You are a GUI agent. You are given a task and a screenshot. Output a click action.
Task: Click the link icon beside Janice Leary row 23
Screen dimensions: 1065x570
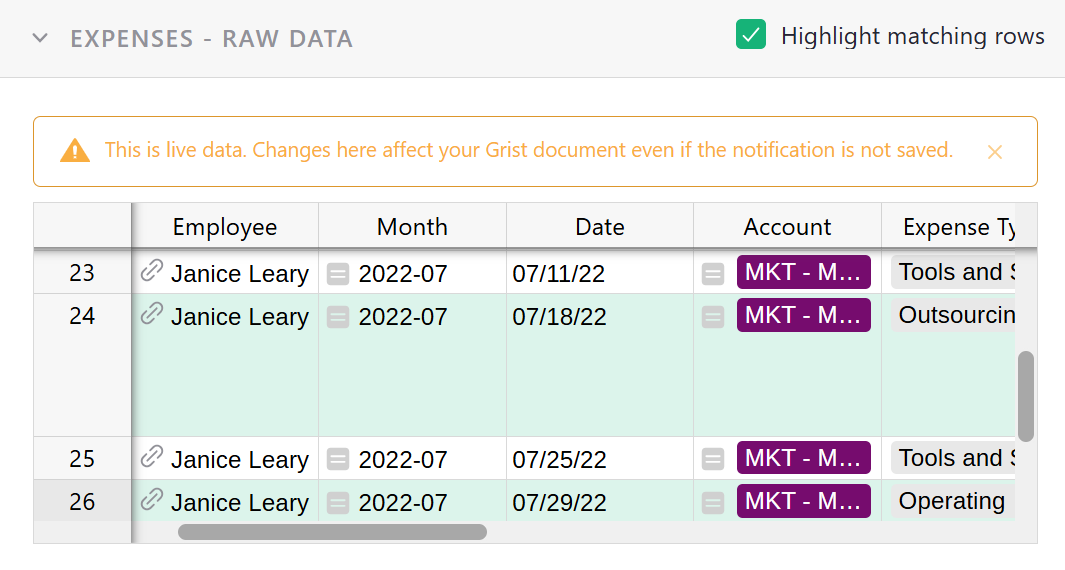coord(151,271)
